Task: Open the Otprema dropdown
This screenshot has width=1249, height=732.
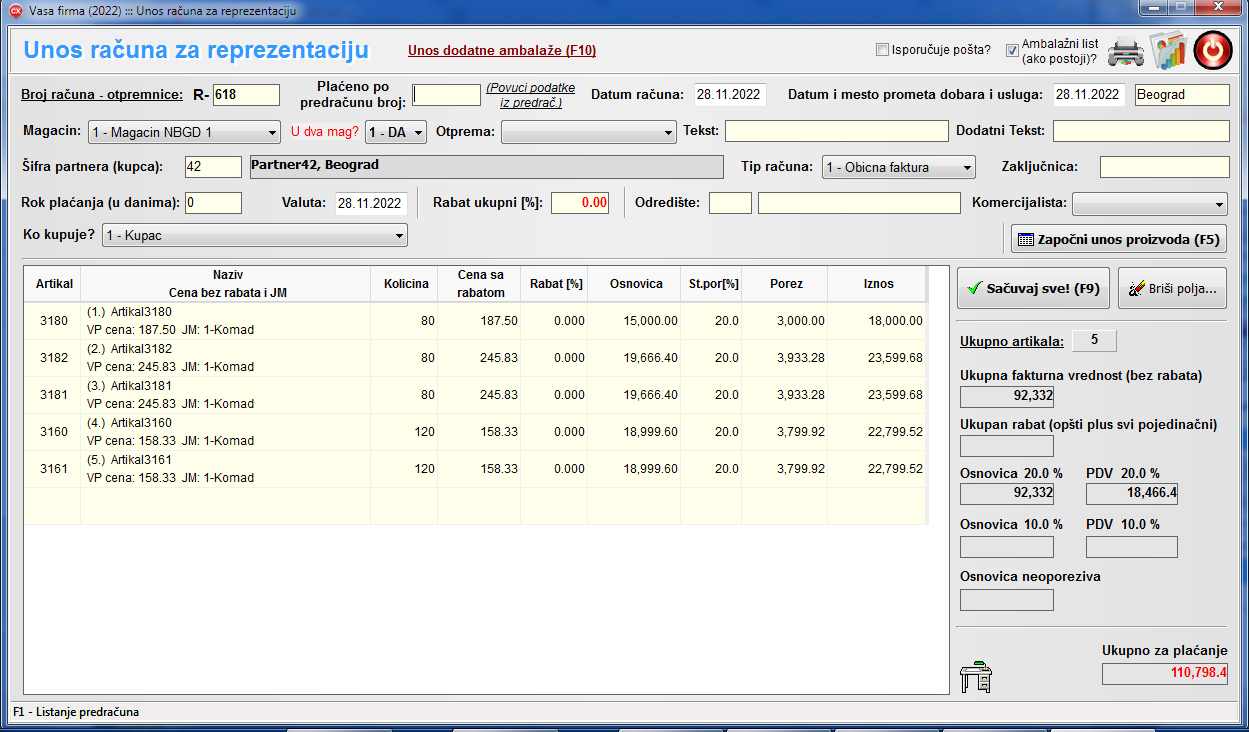Action: pyautogui.click(x=589, y=132)
